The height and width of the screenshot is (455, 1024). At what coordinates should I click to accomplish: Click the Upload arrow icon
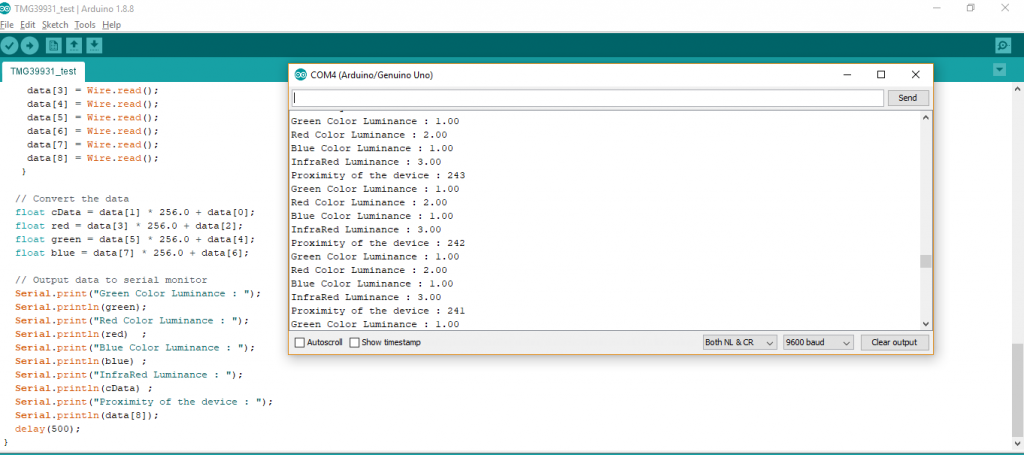[30, 45]
